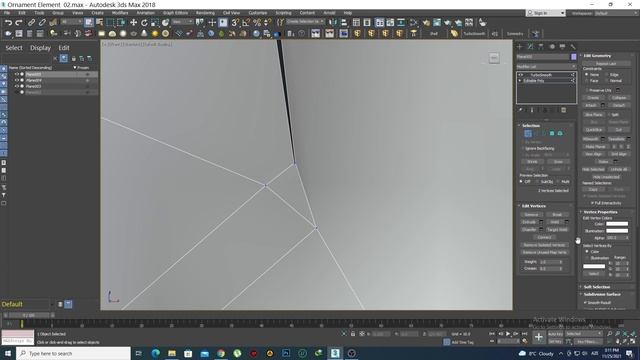Open the Display command panel tab
The width and height of the screenshot is (640, 360).
(x=562, y=47)
